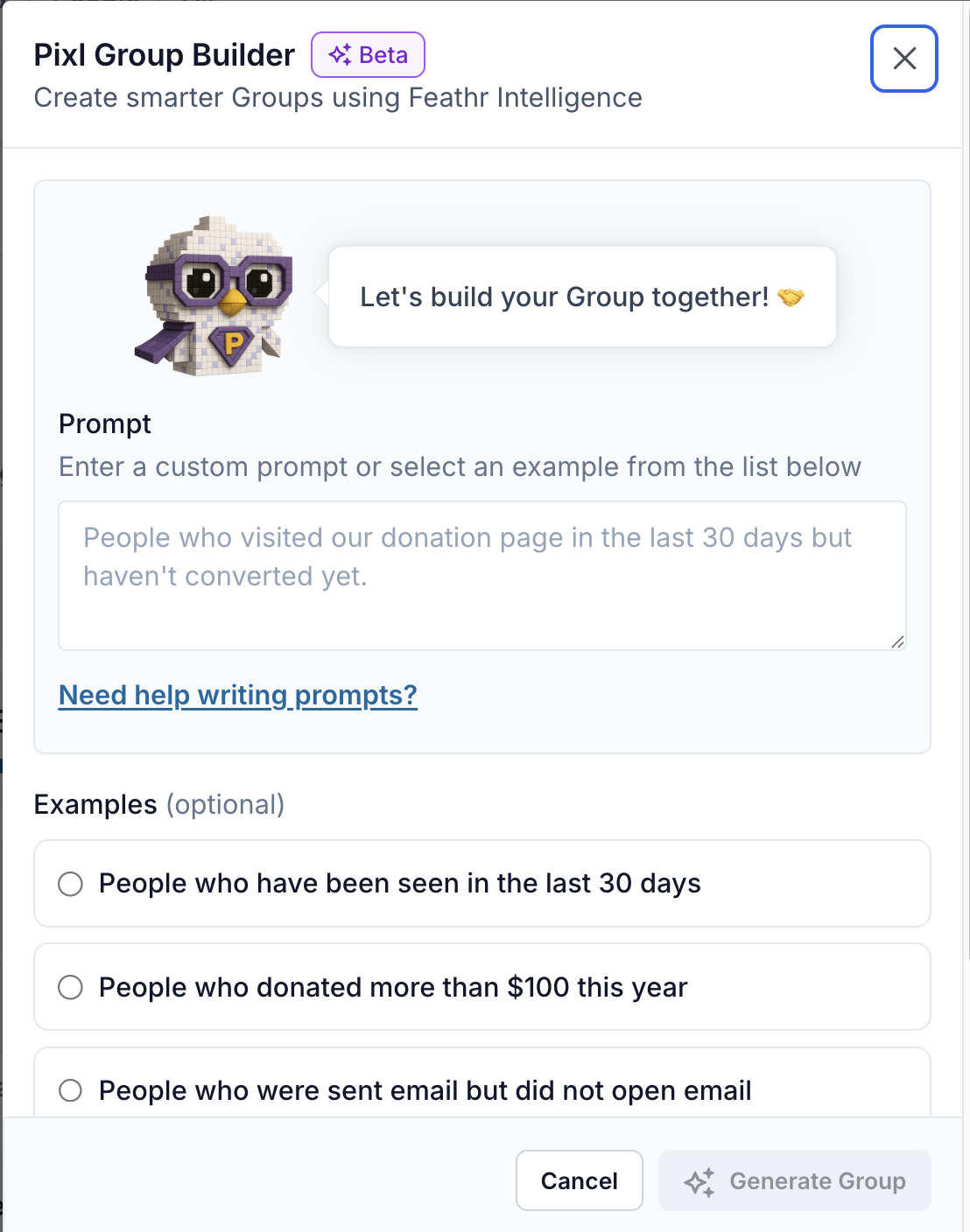Select 'did not open email' radio option
Viewport: 970px width, 1232px height.
pos(71,1090)
